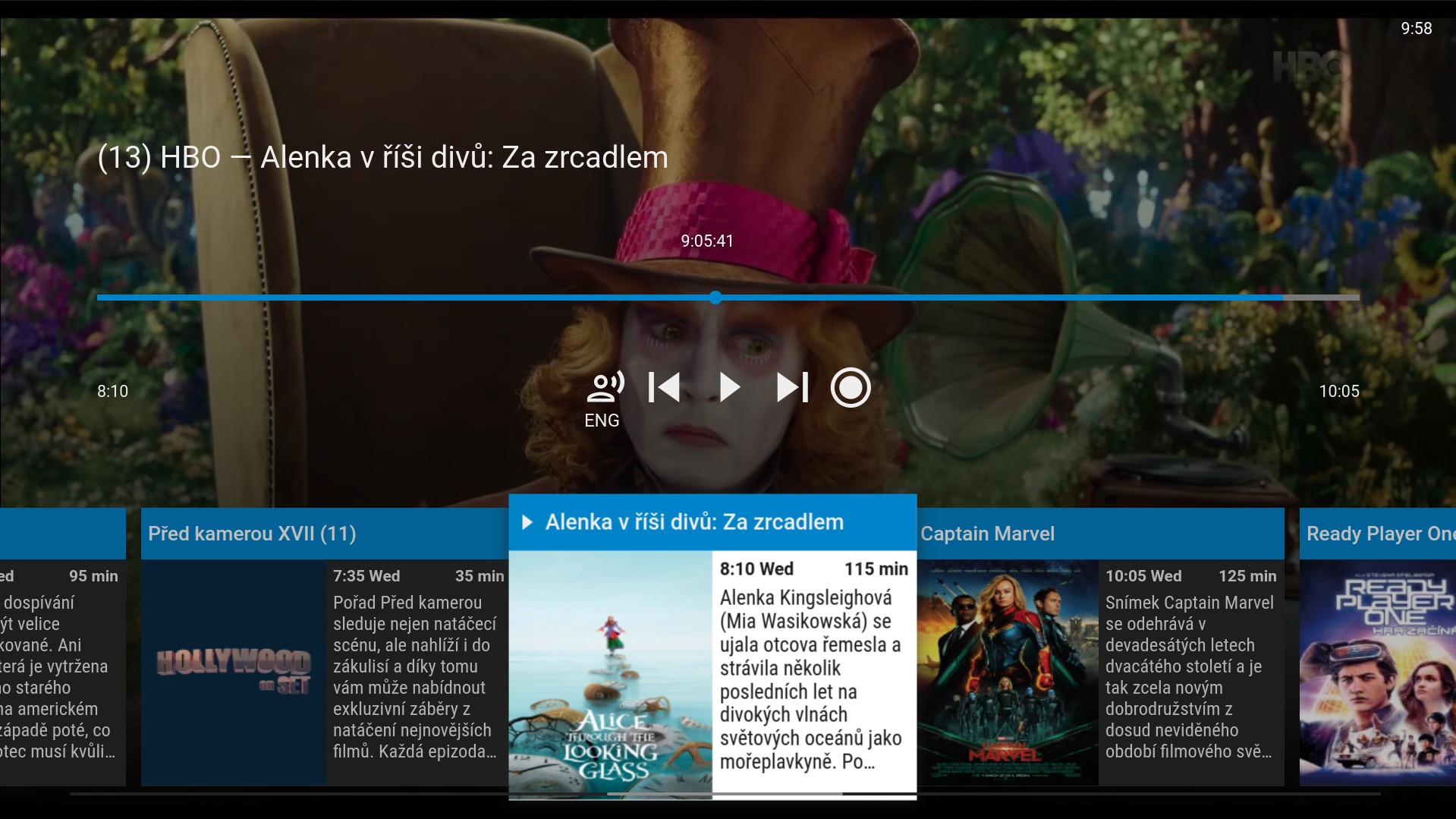1456x819 pixels.
Task: Skip to the previous program
Action: [x=664, y=387]
